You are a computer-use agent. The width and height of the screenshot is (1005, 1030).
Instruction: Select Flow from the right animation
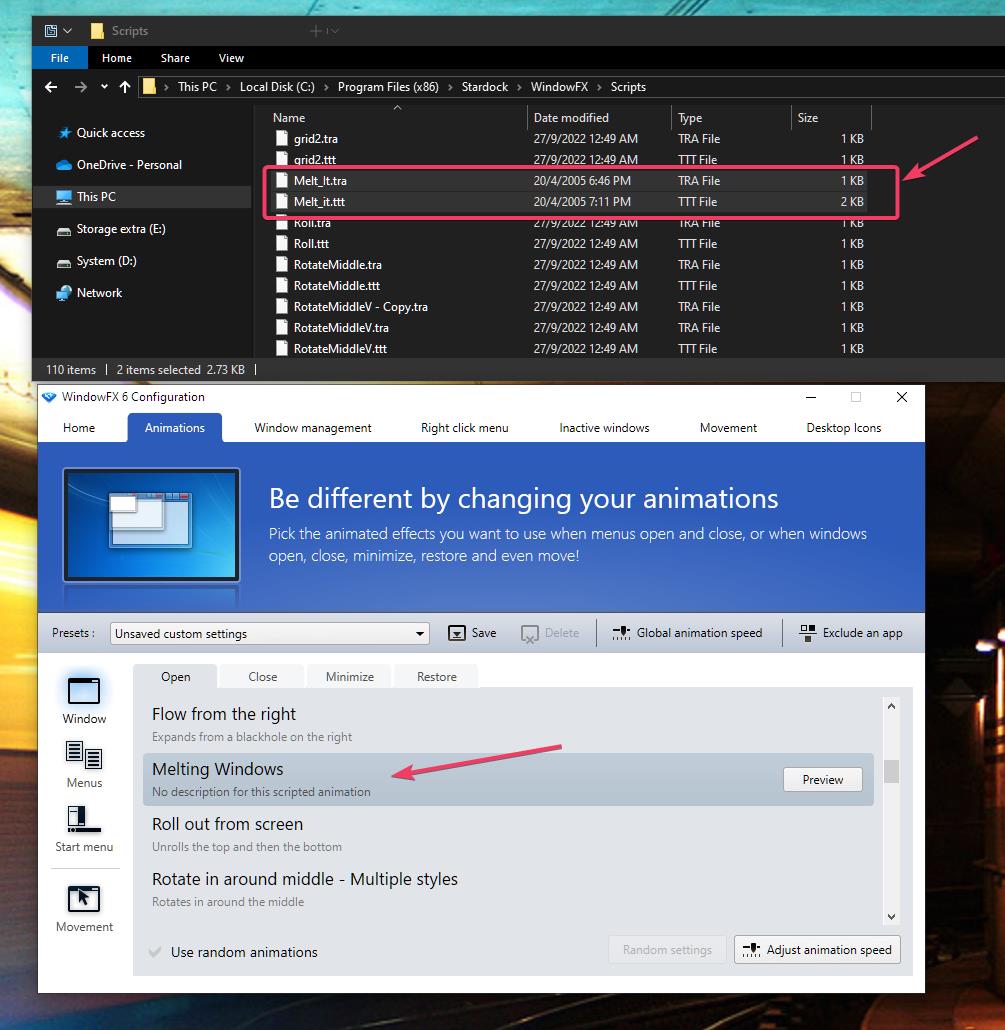click(508, 724)
